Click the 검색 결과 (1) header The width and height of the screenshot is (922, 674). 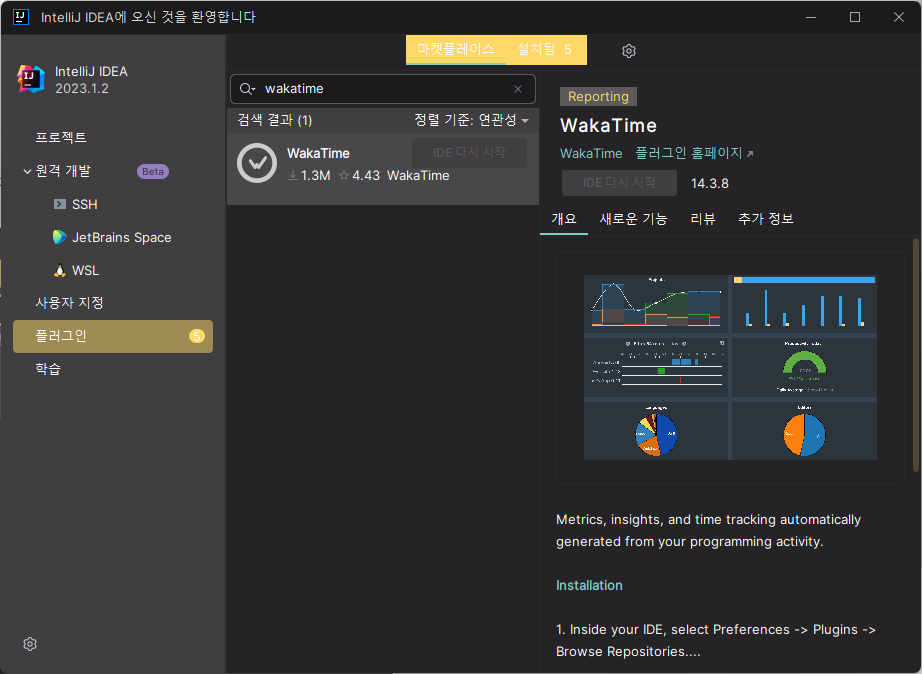[x=275, y=120]
